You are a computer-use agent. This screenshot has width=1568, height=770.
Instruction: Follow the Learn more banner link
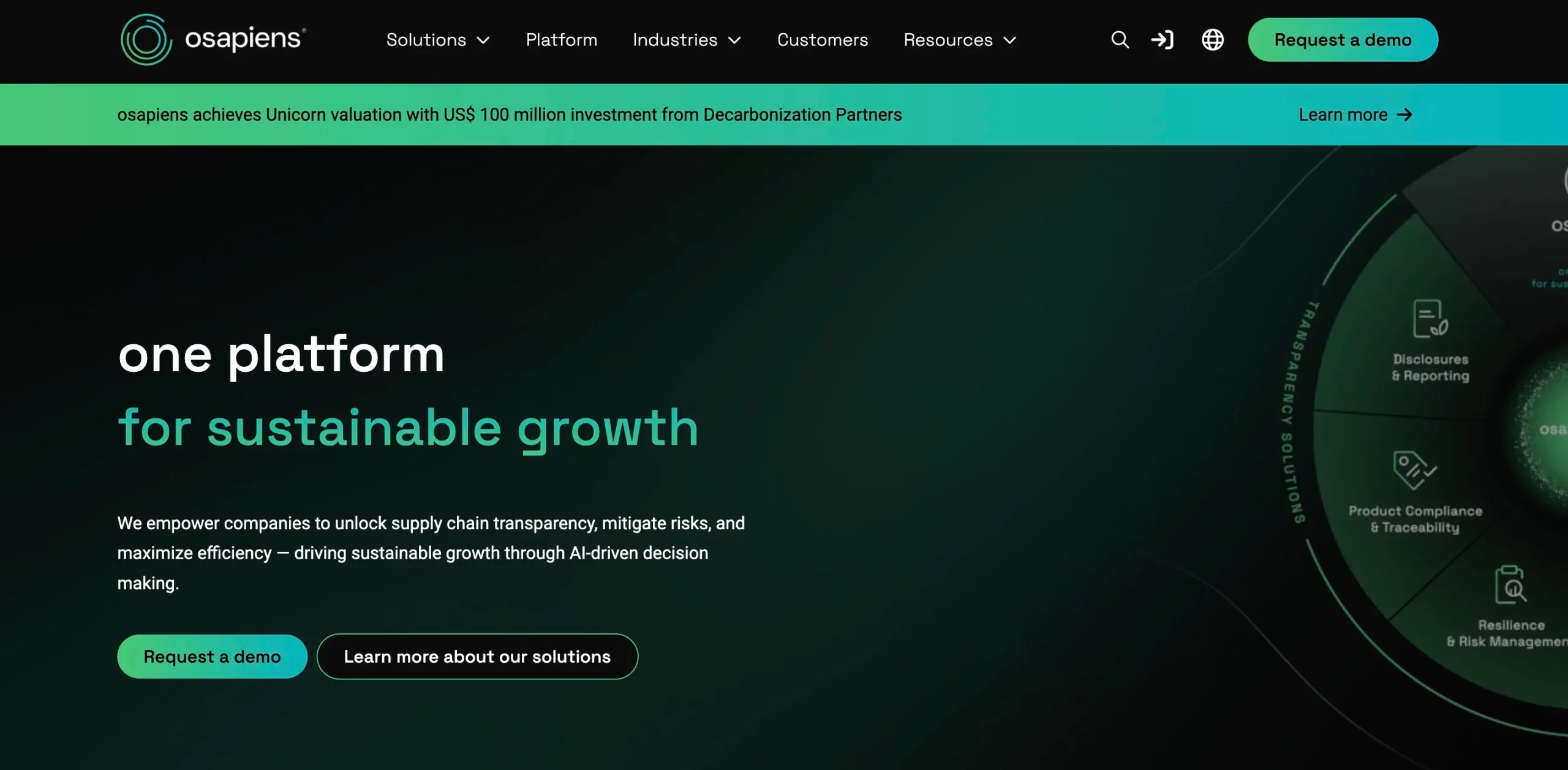point(1355,115)
